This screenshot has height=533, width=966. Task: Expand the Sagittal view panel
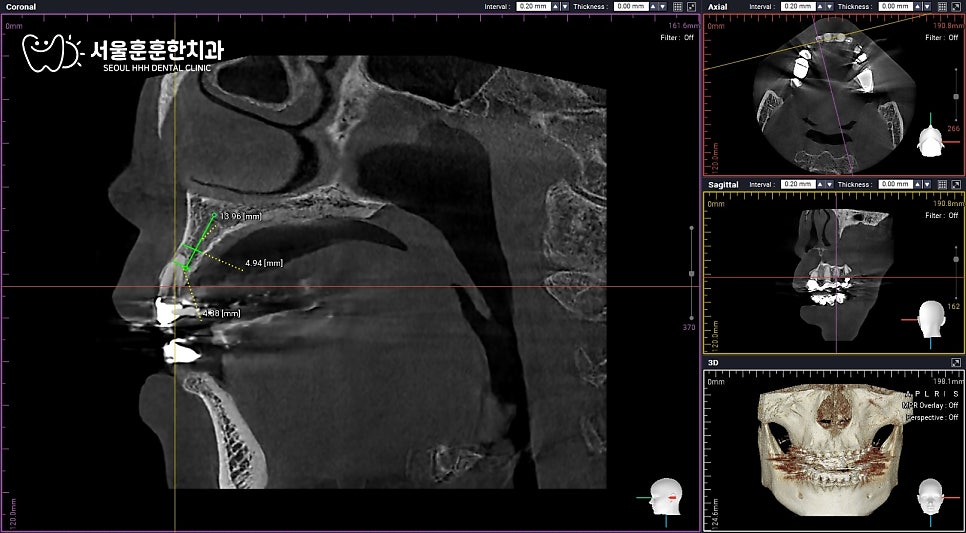(956, 184)
